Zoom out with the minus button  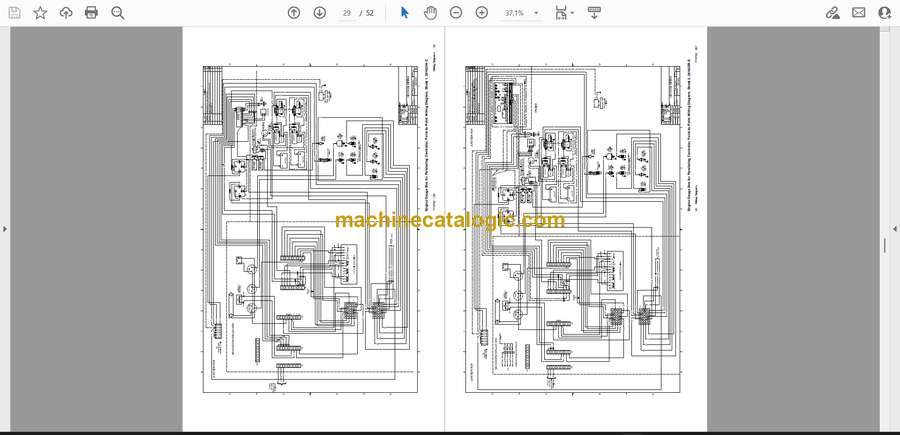456,13
